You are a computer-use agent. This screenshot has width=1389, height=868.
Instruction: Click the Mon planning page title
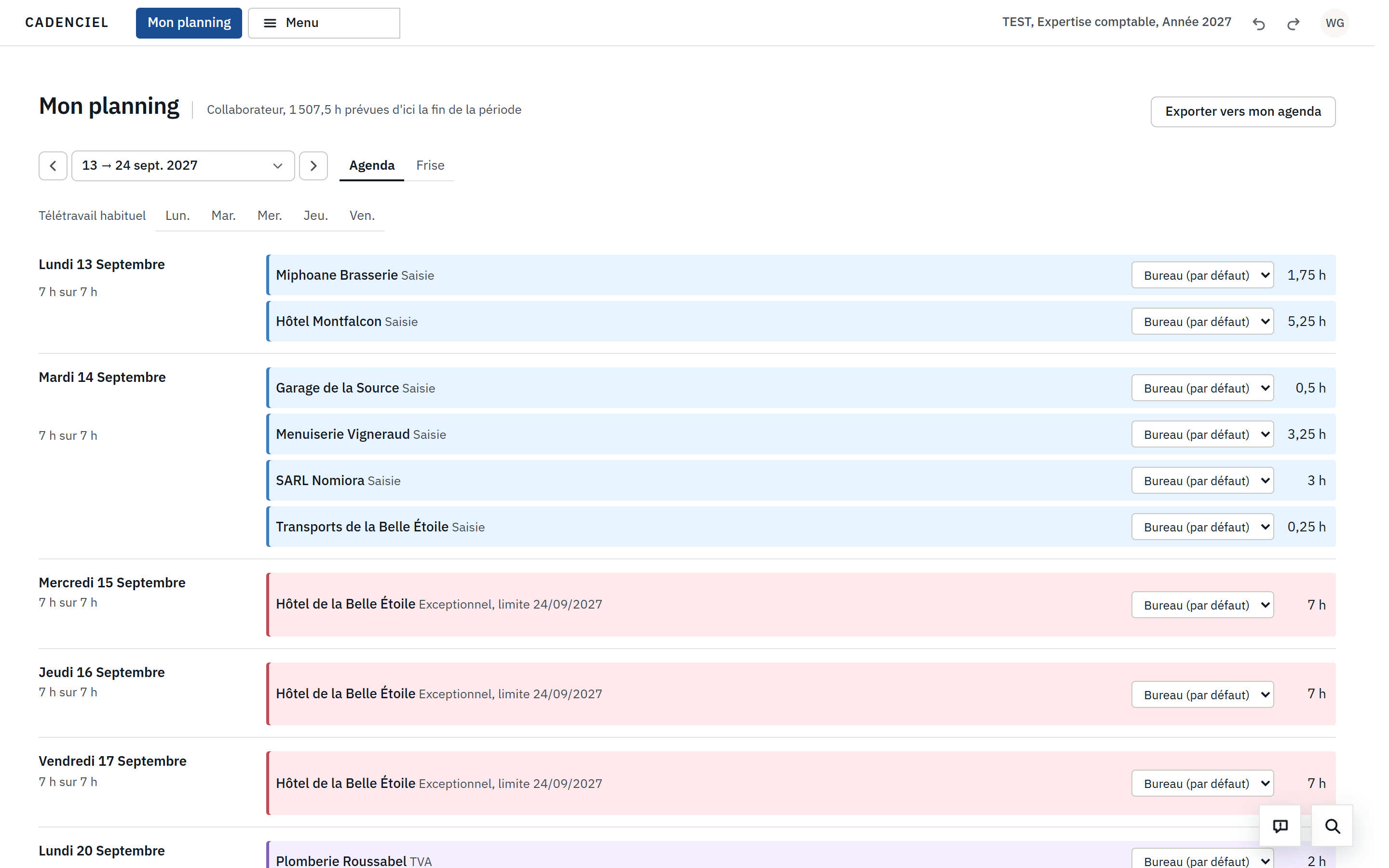pos(109,107)
